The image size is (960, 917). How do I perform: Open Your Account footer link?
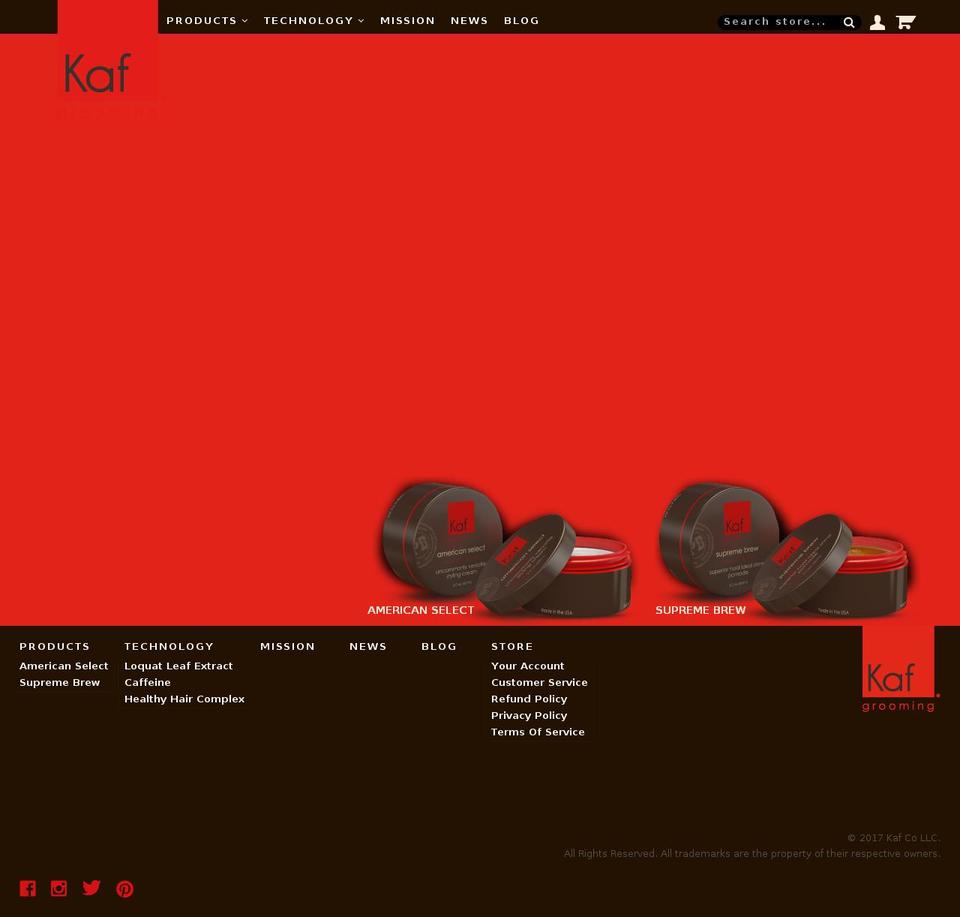[x=528, y=666]
